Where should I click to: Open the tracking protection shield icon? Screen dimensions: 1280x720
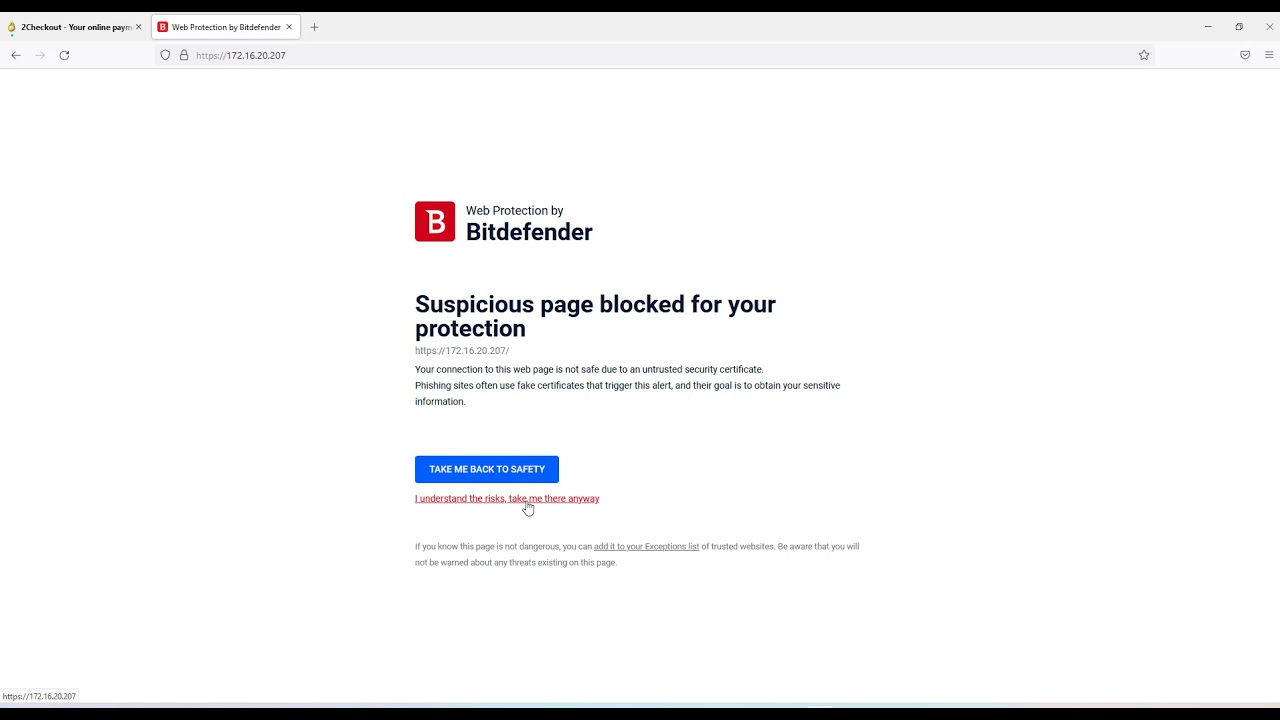(166, 55)
